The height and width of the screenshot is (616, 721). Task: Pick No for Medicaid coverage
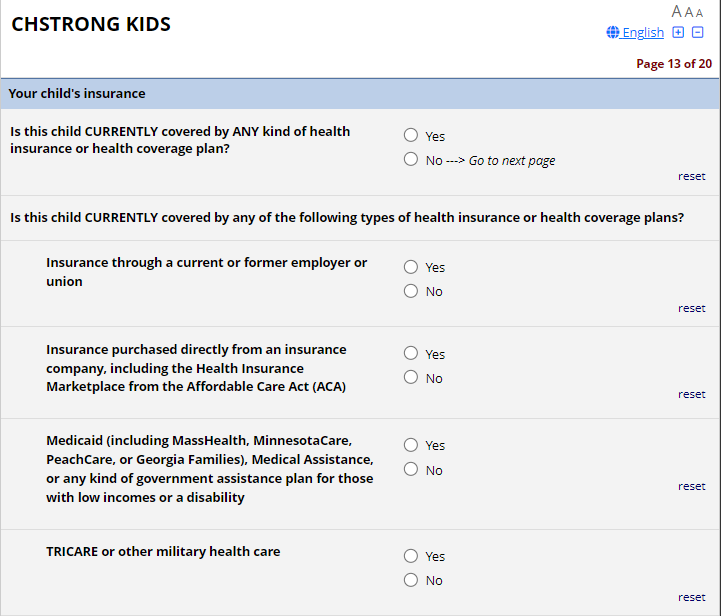(x=411, y=470)
